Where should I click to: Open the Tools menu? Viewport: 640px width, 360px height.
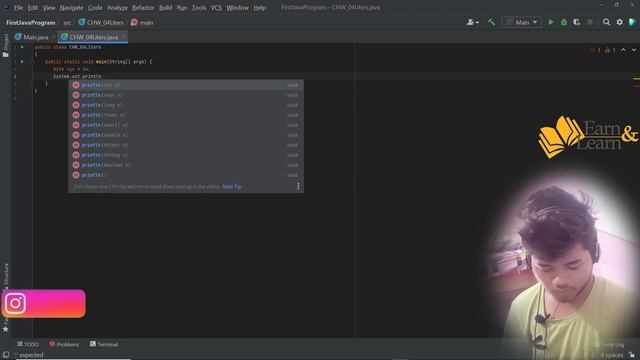(199, 8)
